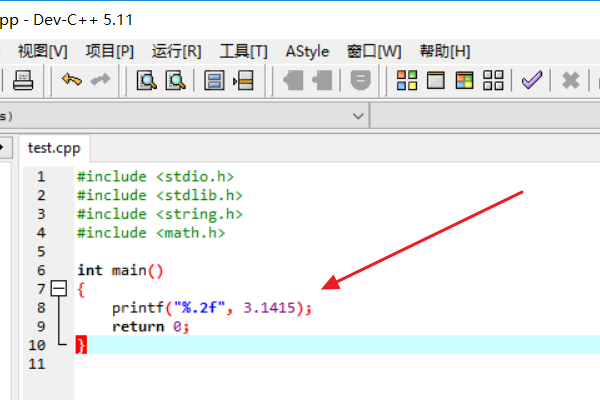Expand the function scope dropdown arrow
Screen dimensions: 600x400
pyautogui.click(x=359, y=116)
